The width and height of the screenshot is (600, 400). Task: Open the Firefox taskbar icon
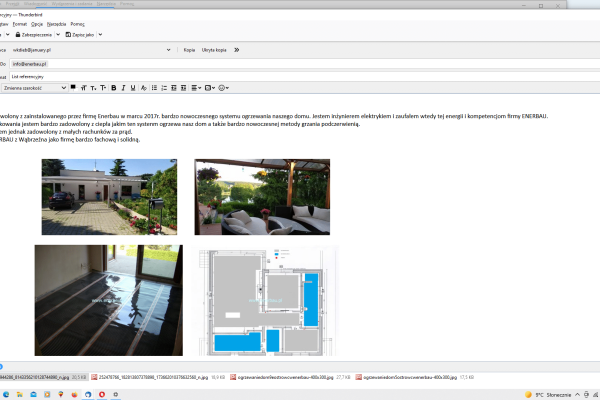point(74,394)
